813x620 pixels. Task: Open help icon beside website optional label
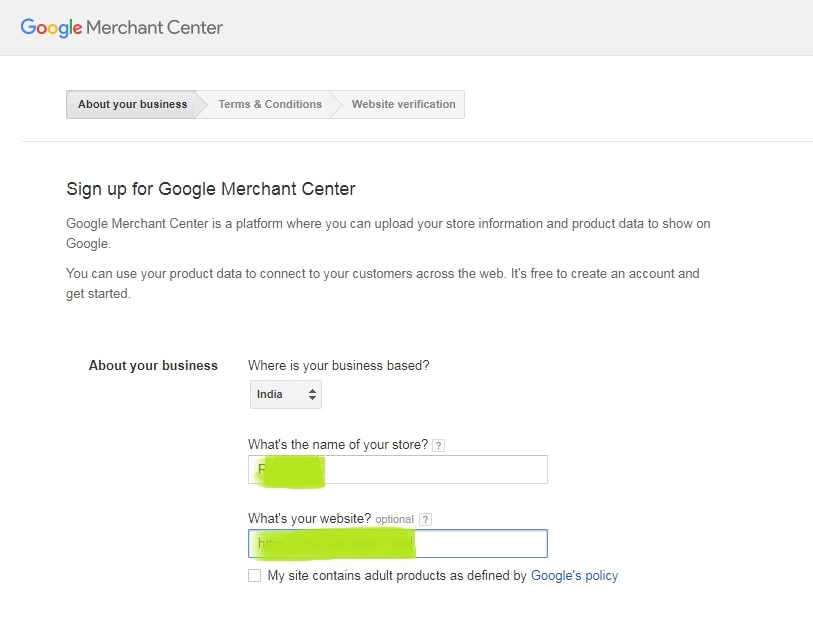pos(425,519)
